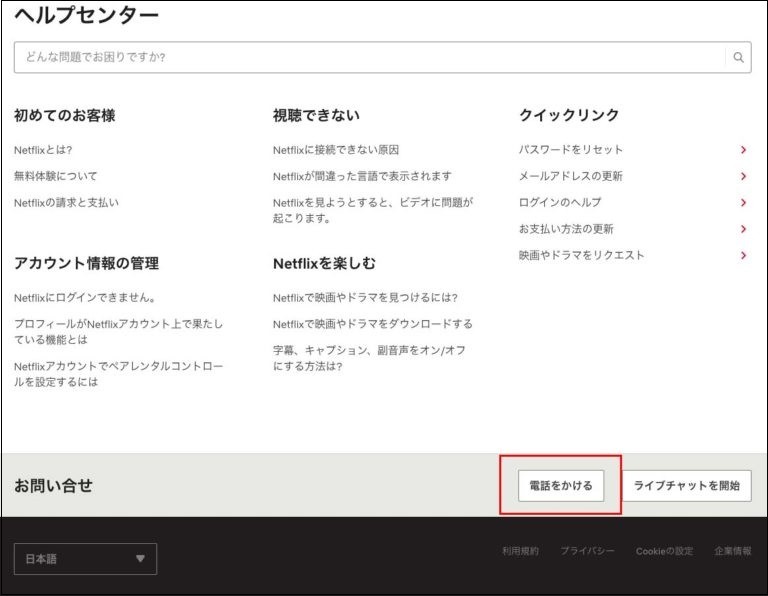Start a live chat with ライブチャットを開始
Image resolution: width=768 pixels, height=596 pixels.
(687, 486)
